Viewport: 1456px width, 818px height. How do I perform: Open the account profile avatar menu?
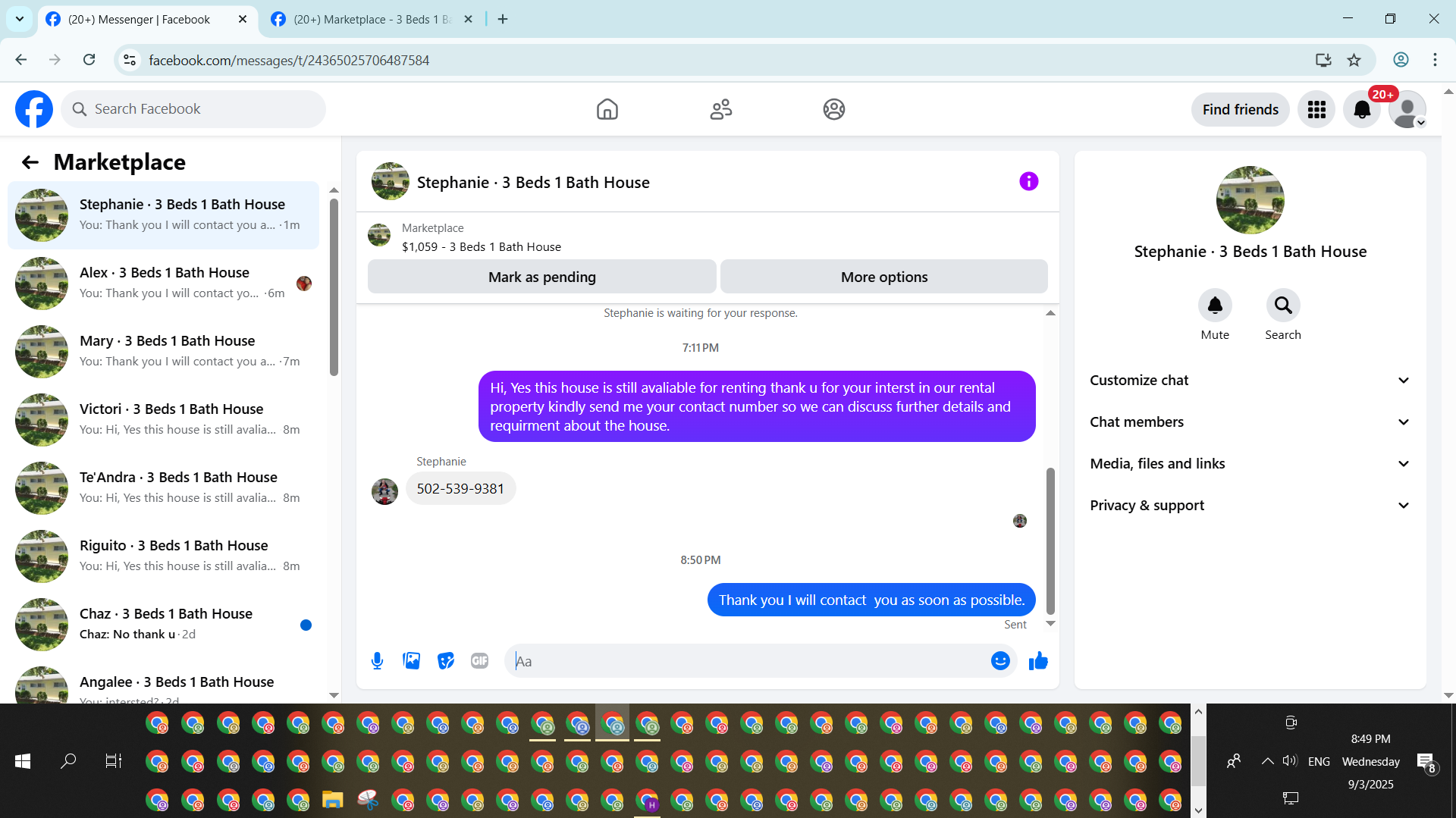(x=1407, y=109)
